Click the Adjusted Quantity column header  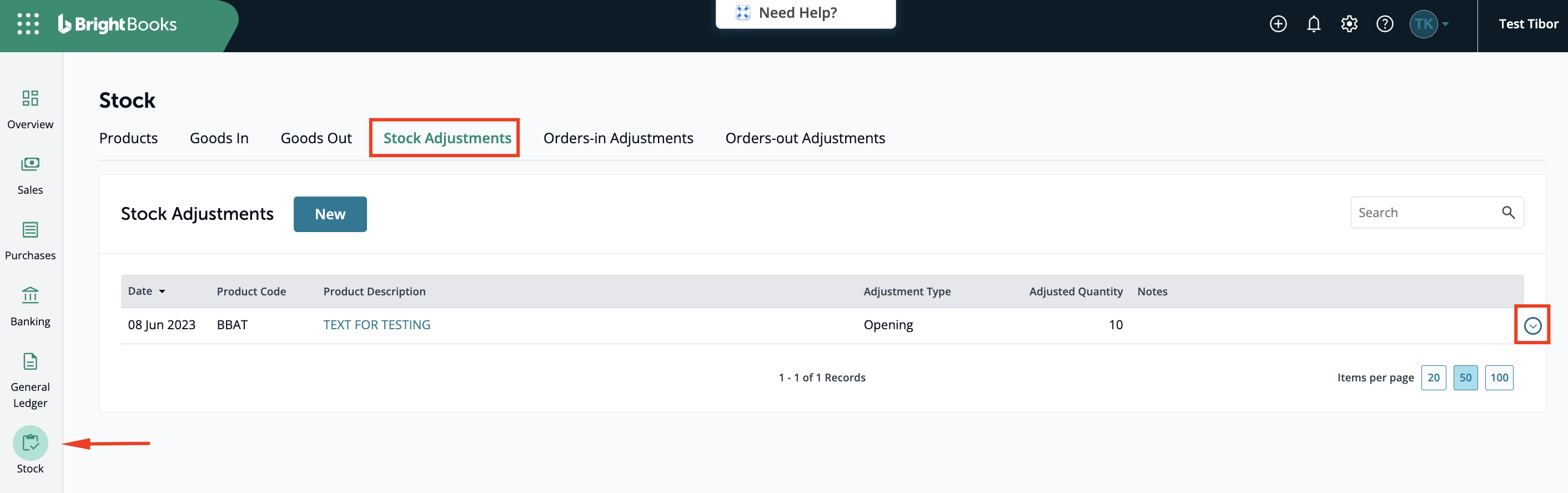(1076, 291)
